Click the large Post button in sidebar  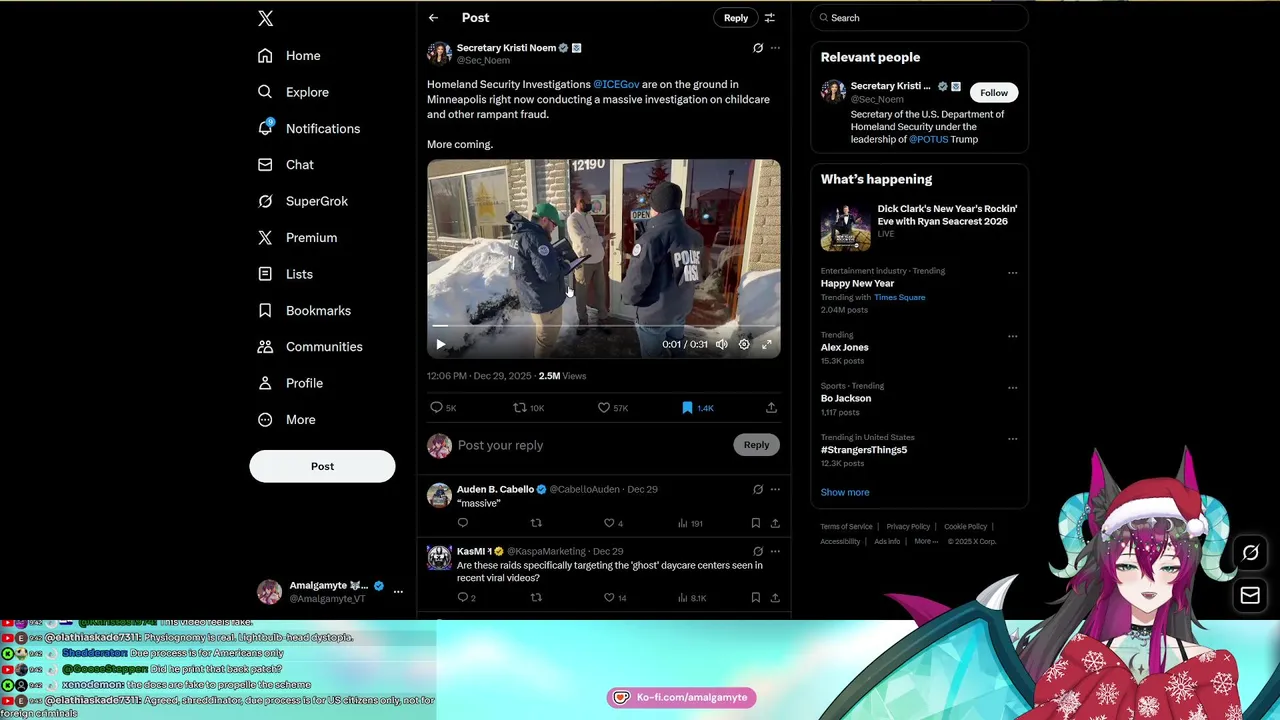322,466
